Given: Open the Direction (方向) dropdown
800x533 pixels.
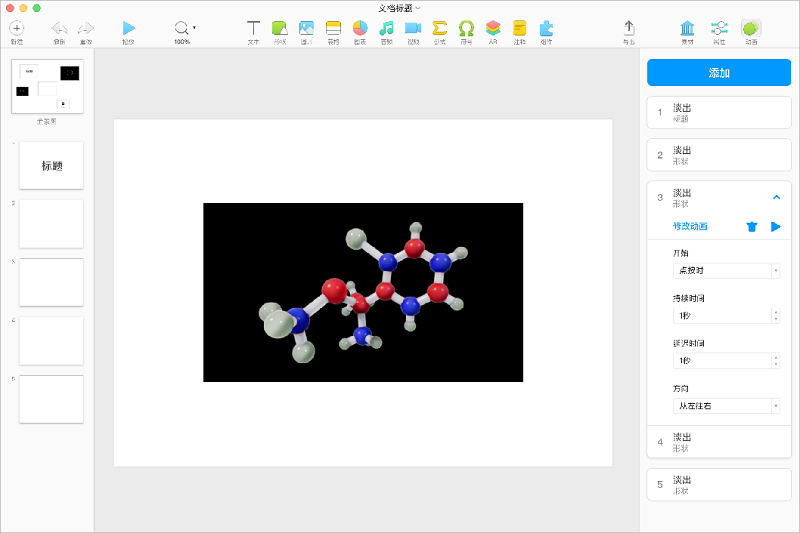Looking at the screenshot, I should 727,406.
